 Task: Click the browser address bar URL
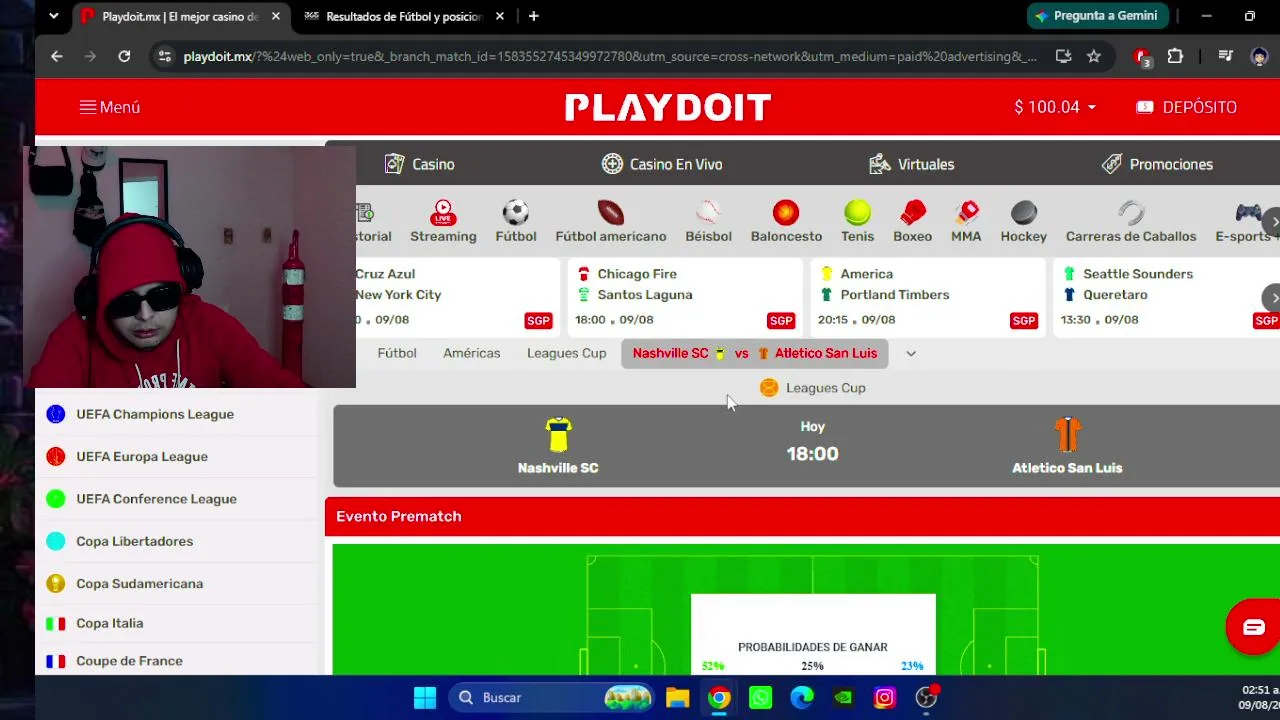610,57
